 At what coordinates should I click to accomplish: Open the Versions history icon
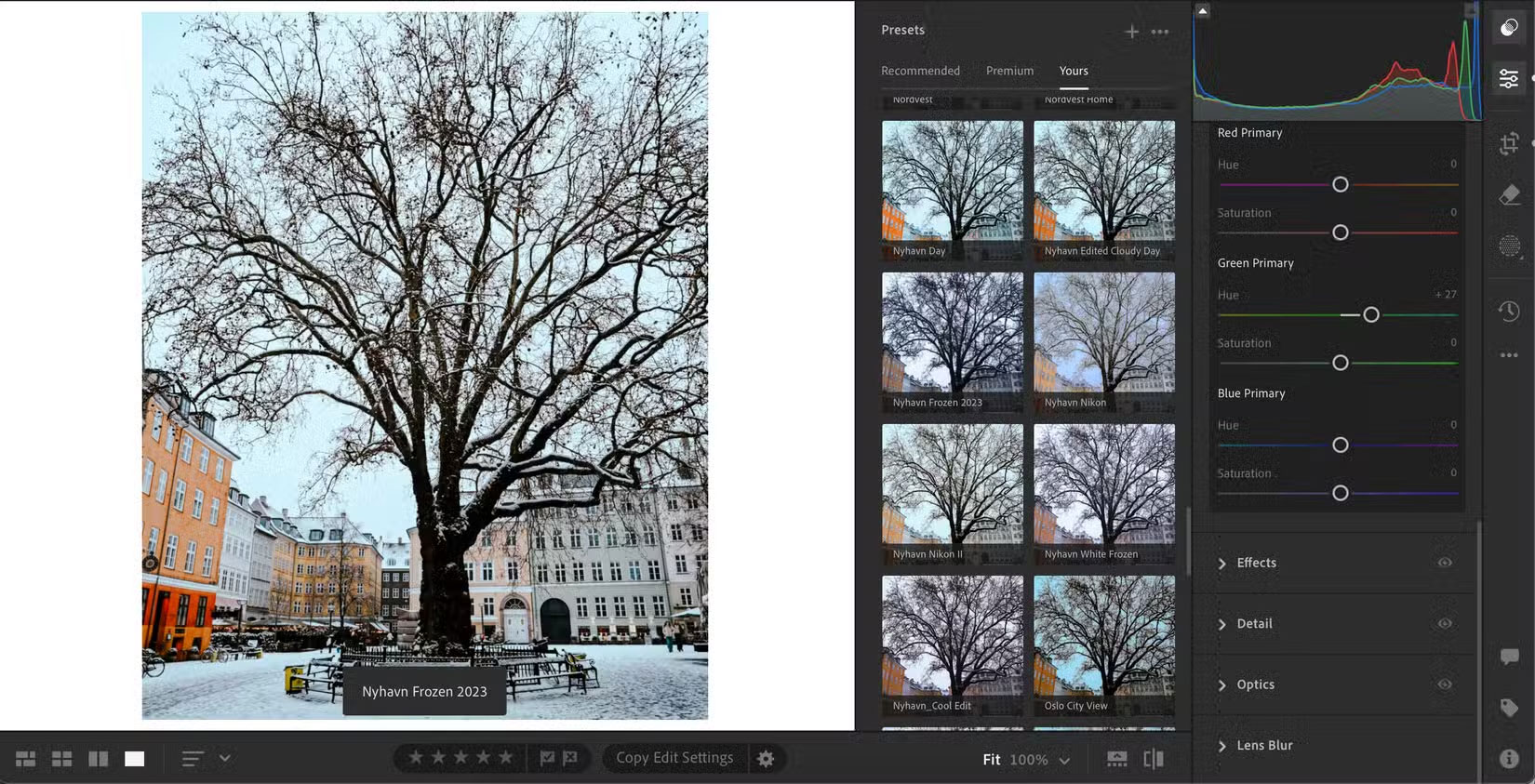pyautogui.click(x=1508, y=311)
